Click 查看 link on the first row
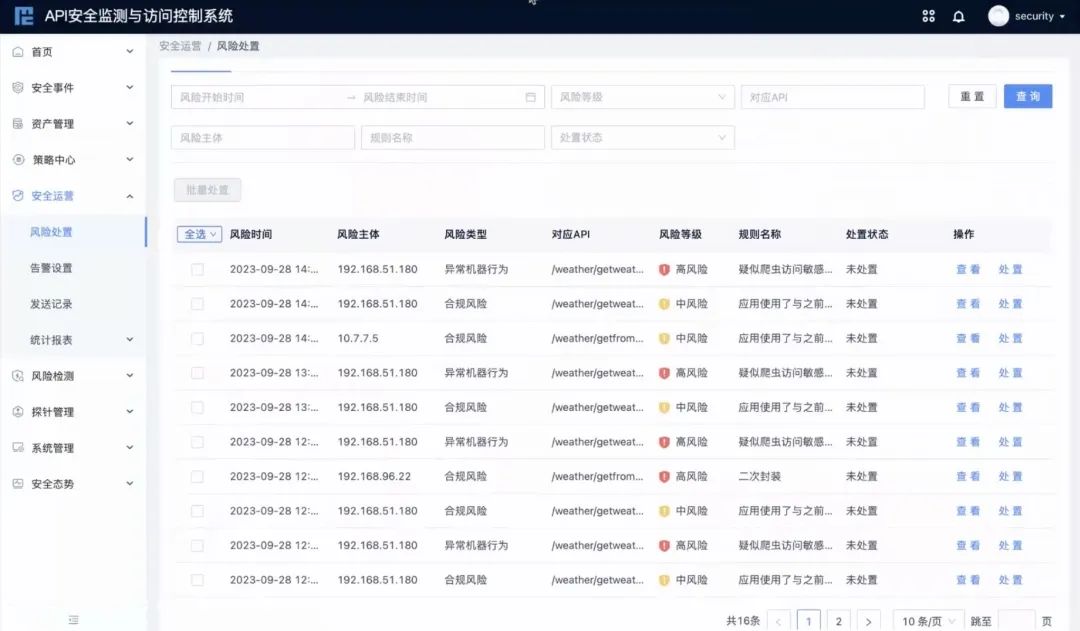The image size is (1080, 631). 967,269
